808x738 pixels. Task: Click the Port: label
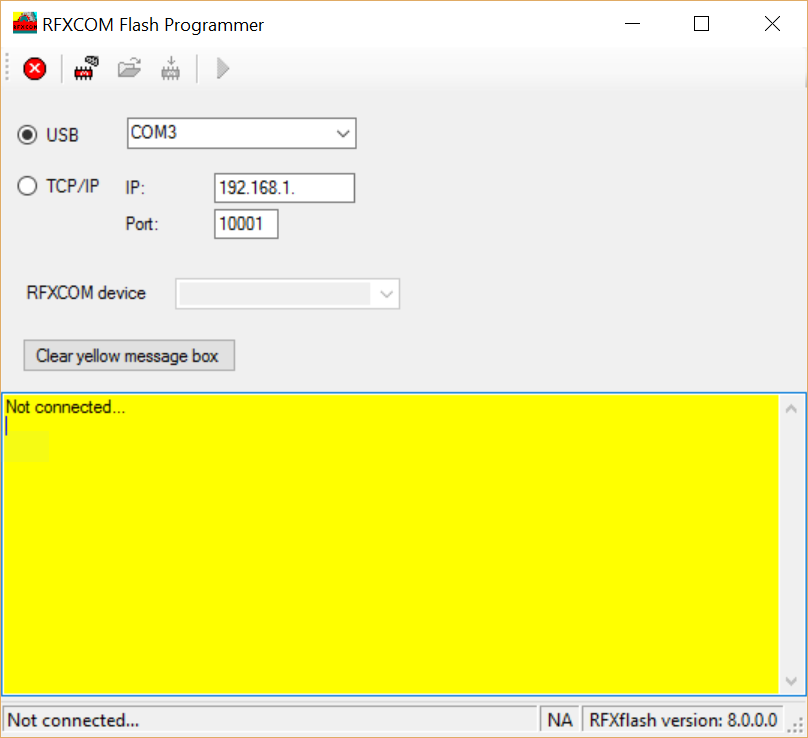click(142, 224)
